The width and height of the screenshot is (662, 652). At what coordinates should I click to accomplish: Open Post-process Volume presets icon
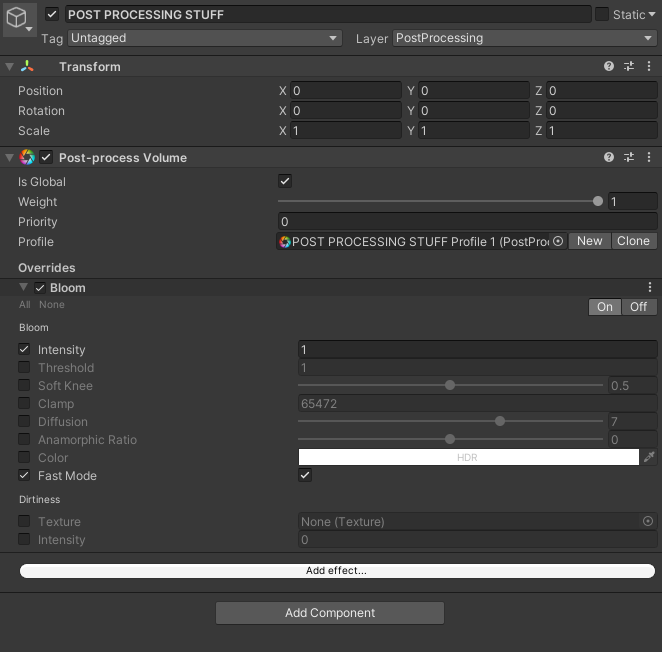tap(629, 157)
